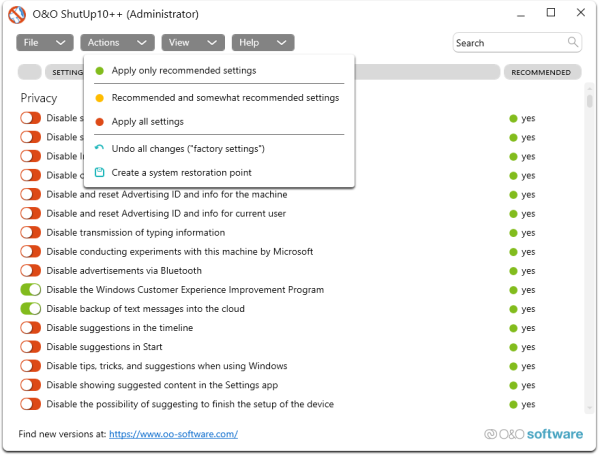Open the View dropdown menu
This screenshot has width=600, height=457.
click(193, 42)
